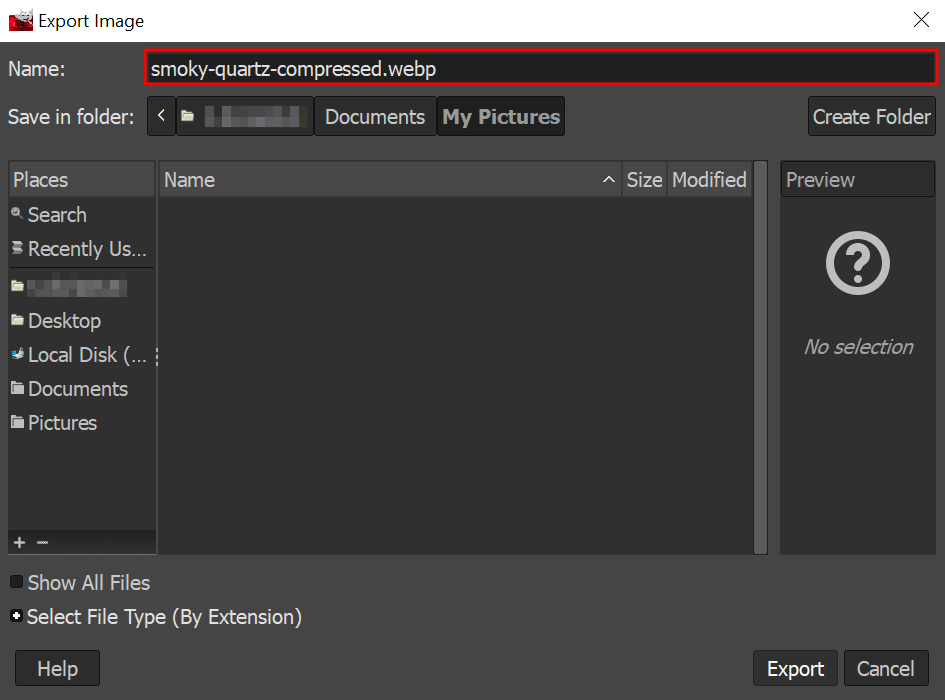Open Help for the Export dialog
Viewport: 945px width, 700px height.
[56, 668]
